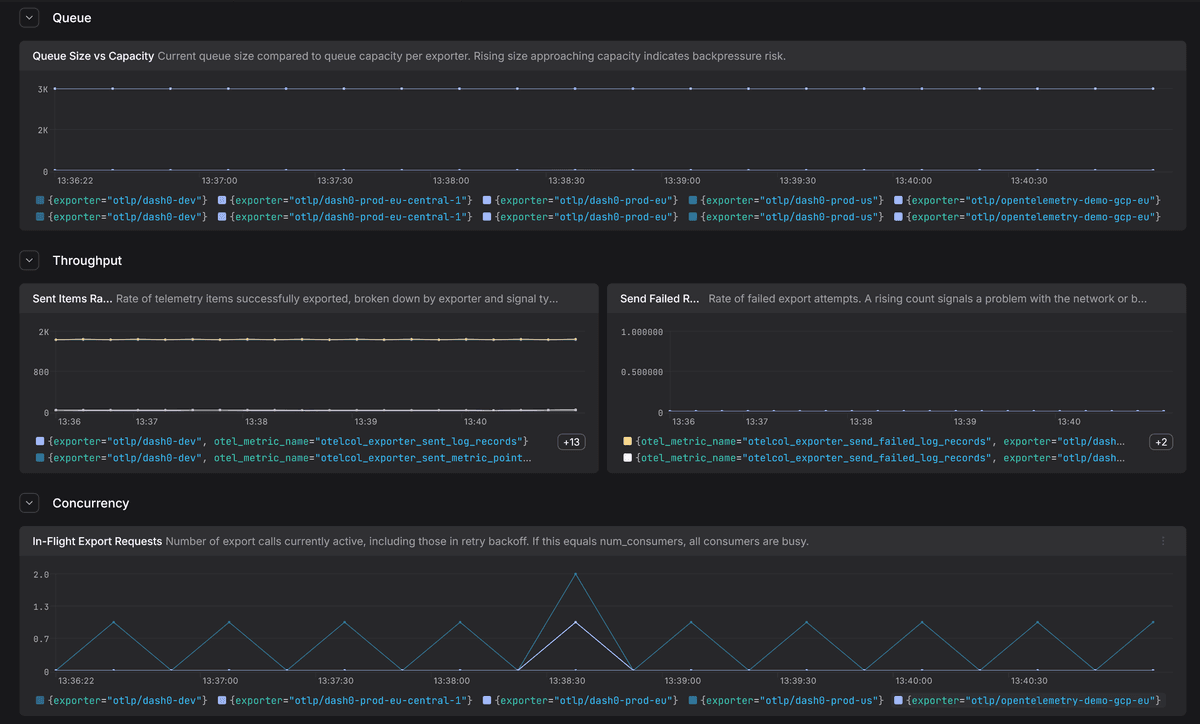Click the white send_failed_log_records legend swatch
The height and width of the screenshot is (724, 1200).
[x=627, y=458]
